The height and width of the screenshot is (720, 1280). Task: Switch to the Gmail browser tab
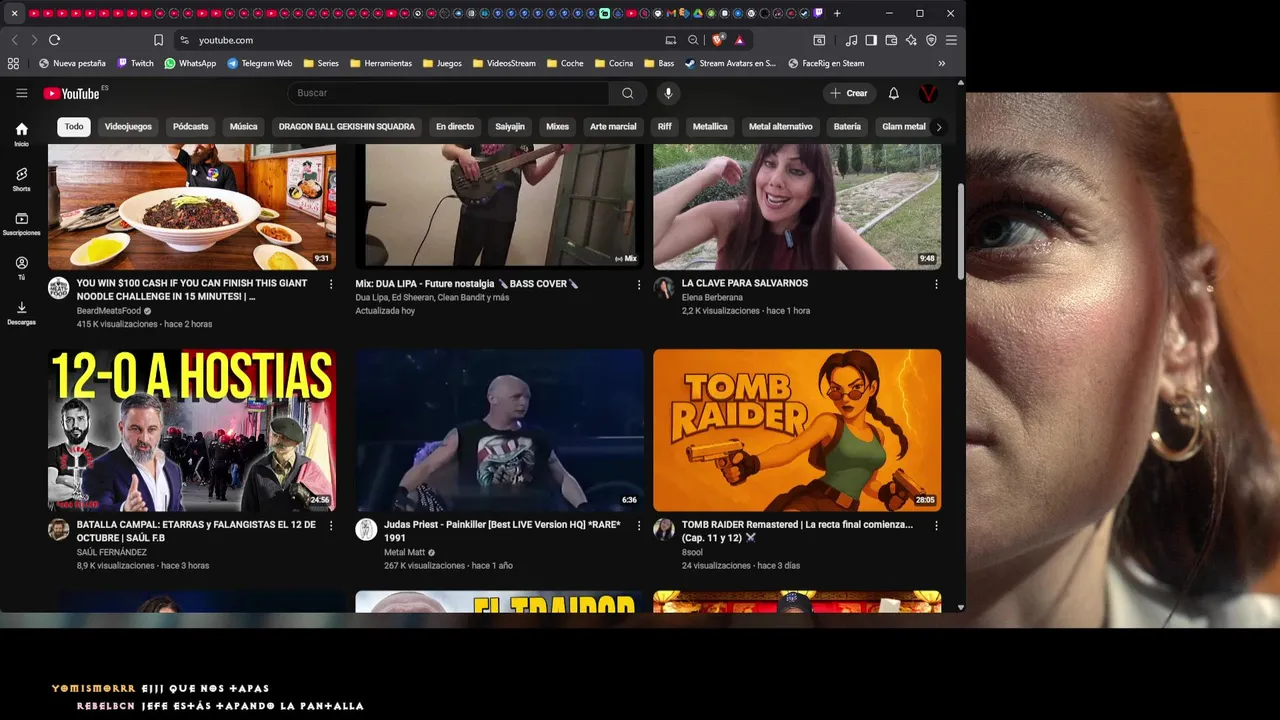click(x=671, y=13)
